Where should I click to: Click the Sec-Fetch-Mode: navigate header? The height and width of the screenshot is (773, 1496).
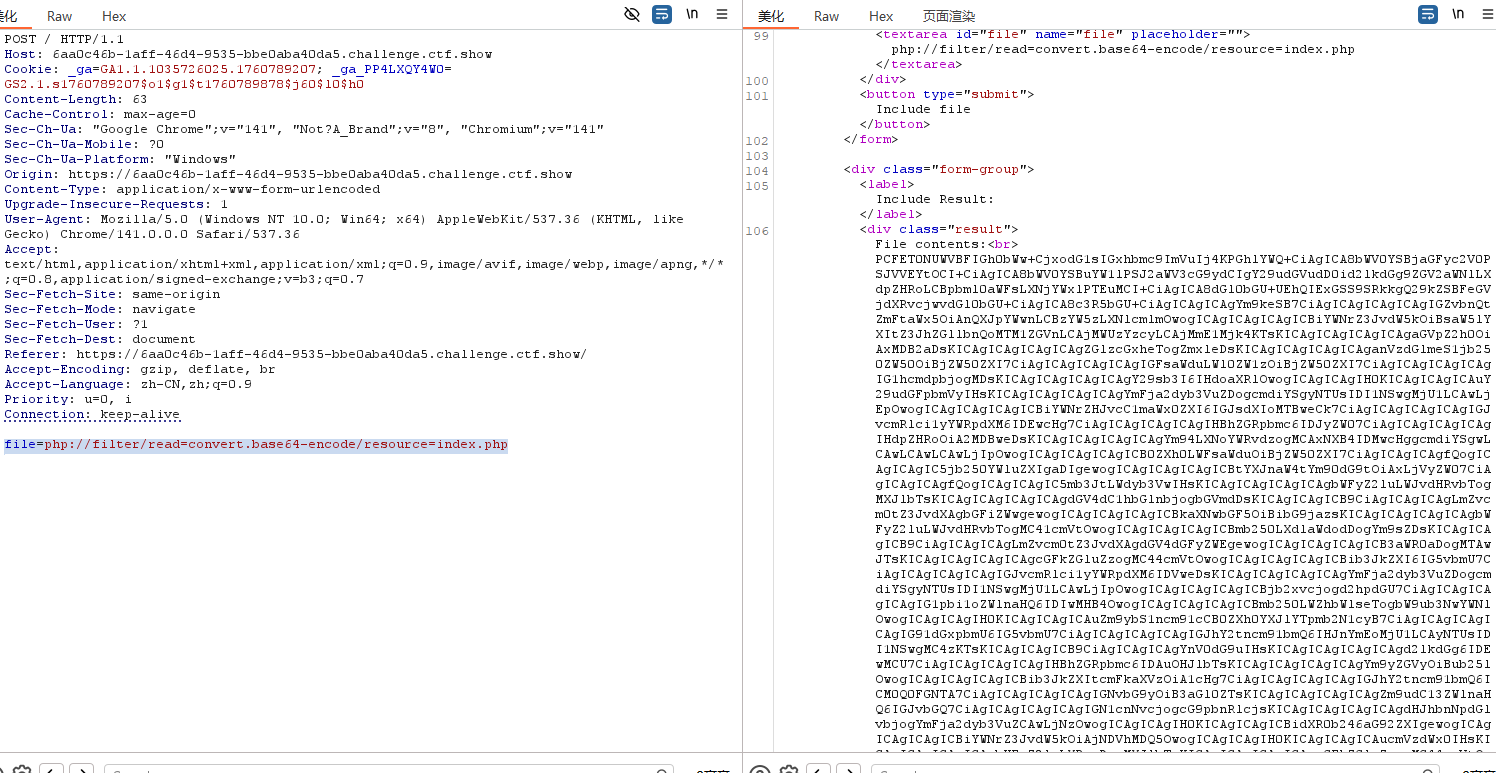point(100,309)
